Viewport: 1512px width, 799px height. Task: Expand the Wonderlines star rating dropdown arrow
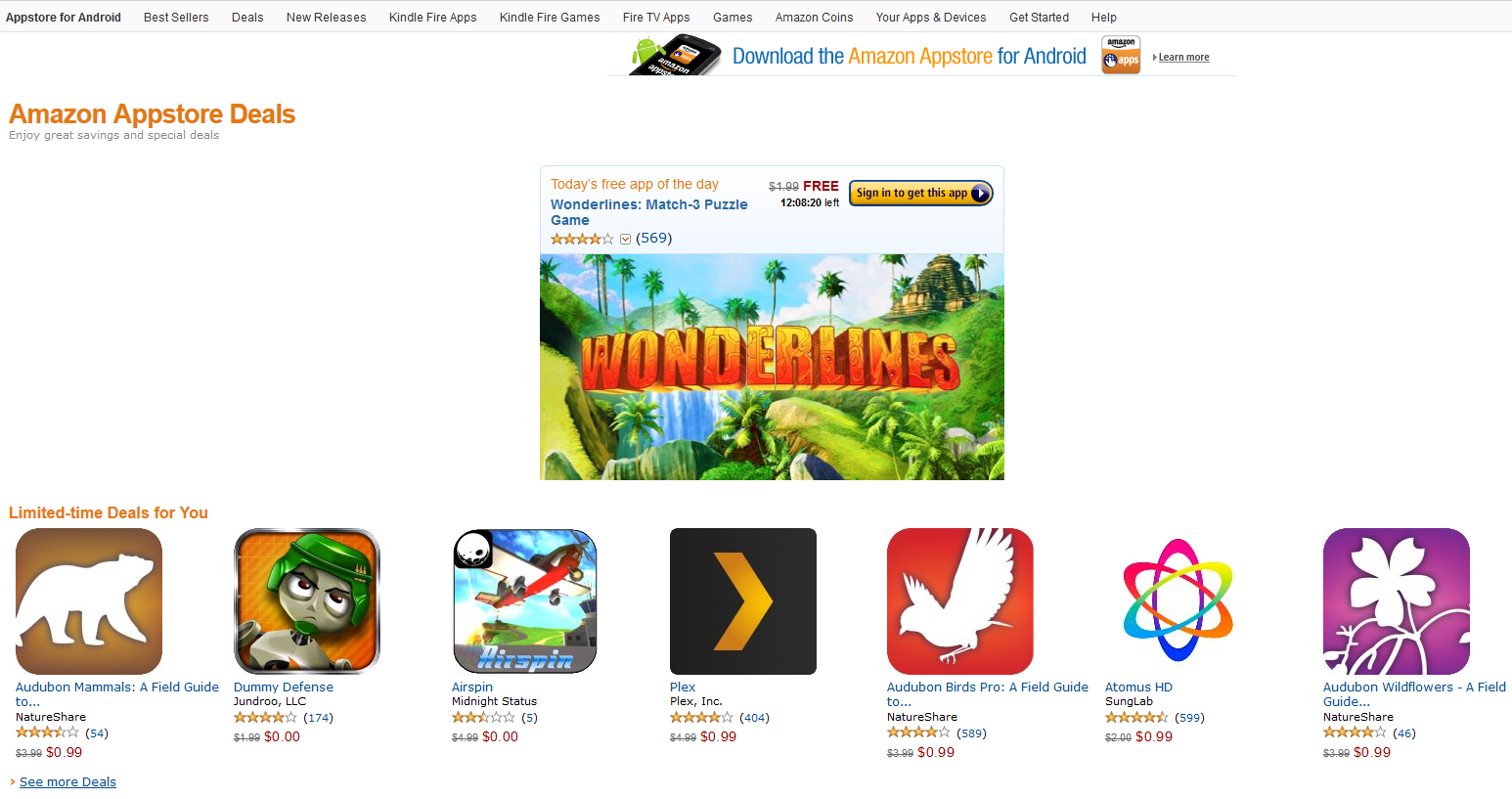626,239
